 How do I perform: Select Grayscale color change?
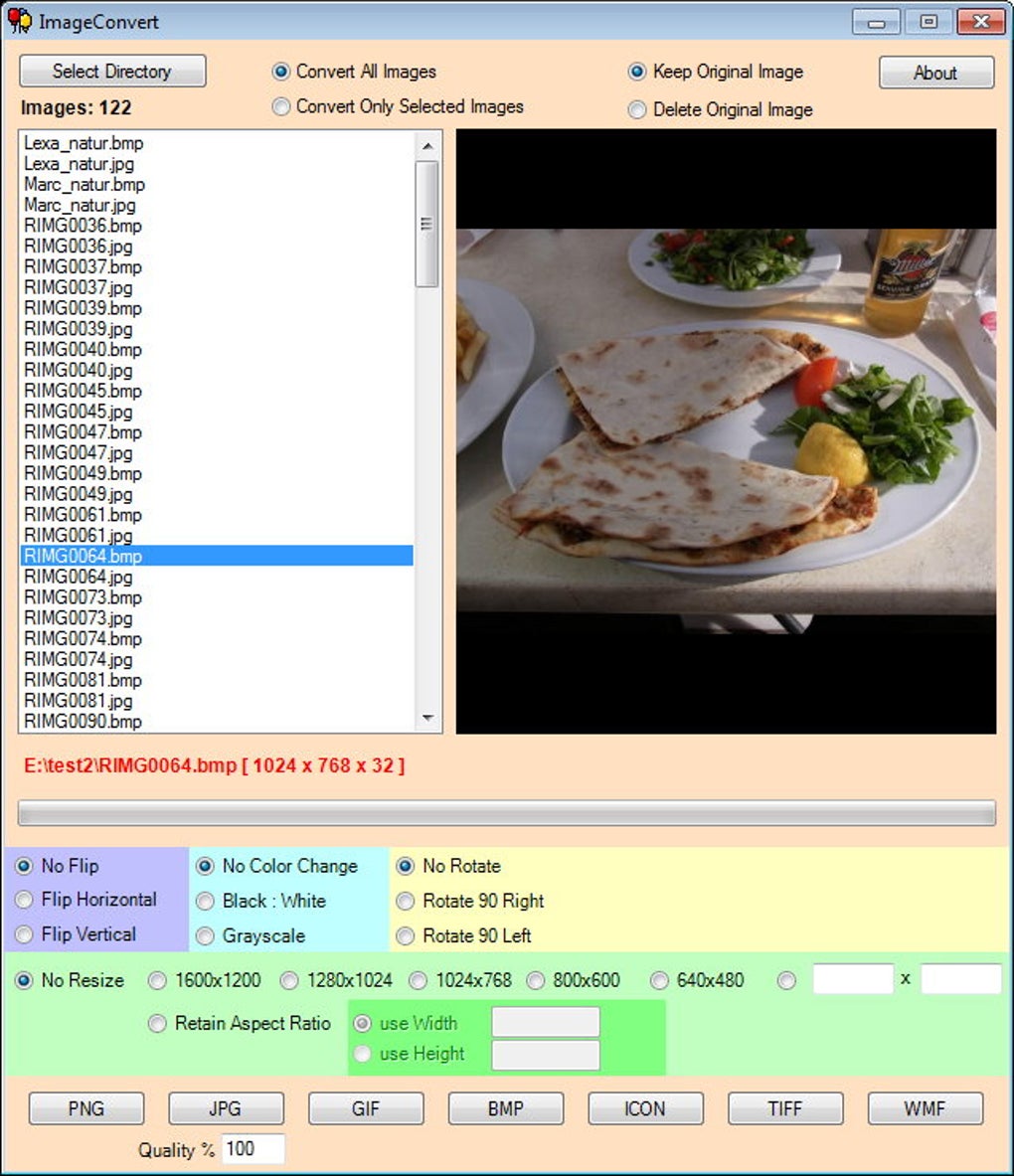click(x=205, y=935)
